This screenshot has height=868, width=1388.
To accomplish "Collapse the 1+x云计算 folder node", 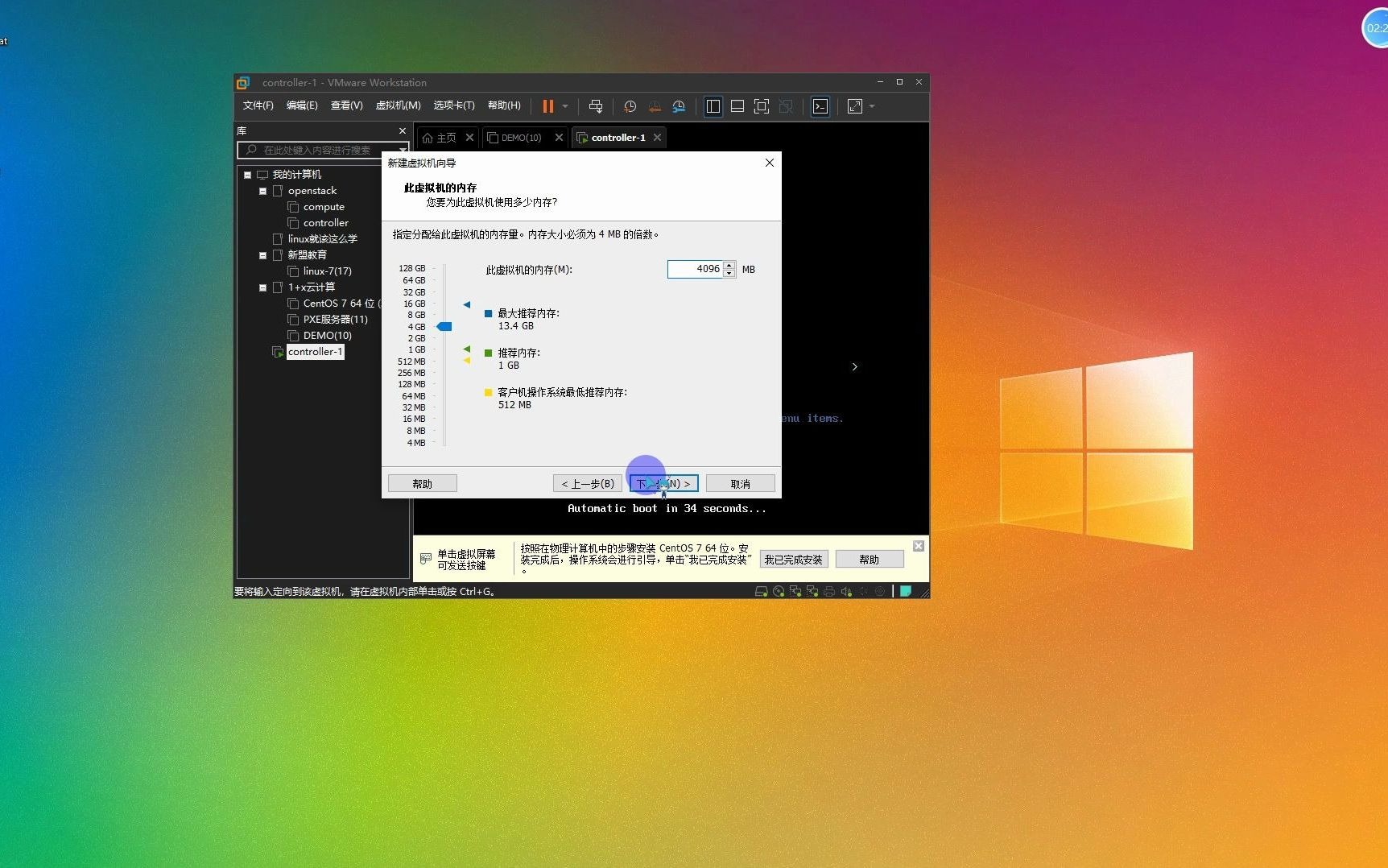I will coord(262,287).
